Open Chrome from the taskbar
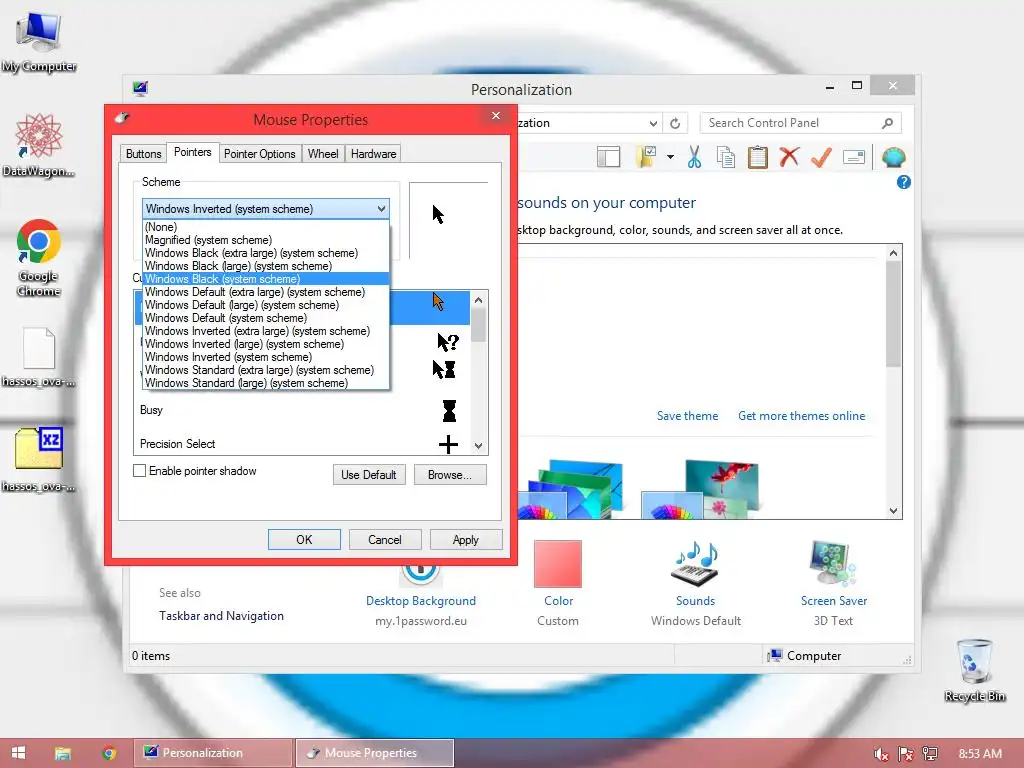 coord(108,753)
